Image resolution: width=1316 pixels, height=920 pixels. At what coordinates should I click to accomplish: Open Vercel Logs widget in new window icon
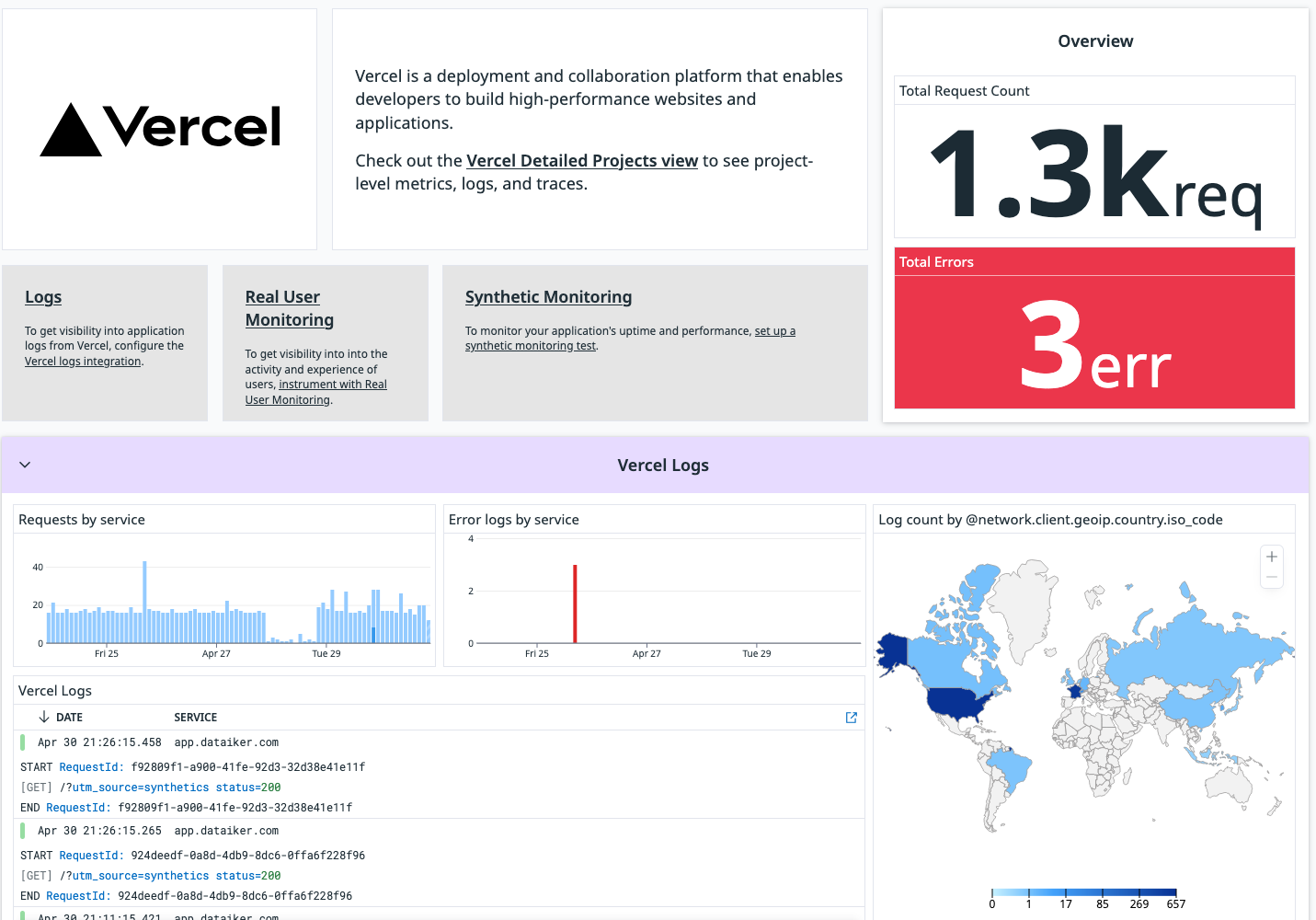(x=851, y=718)
